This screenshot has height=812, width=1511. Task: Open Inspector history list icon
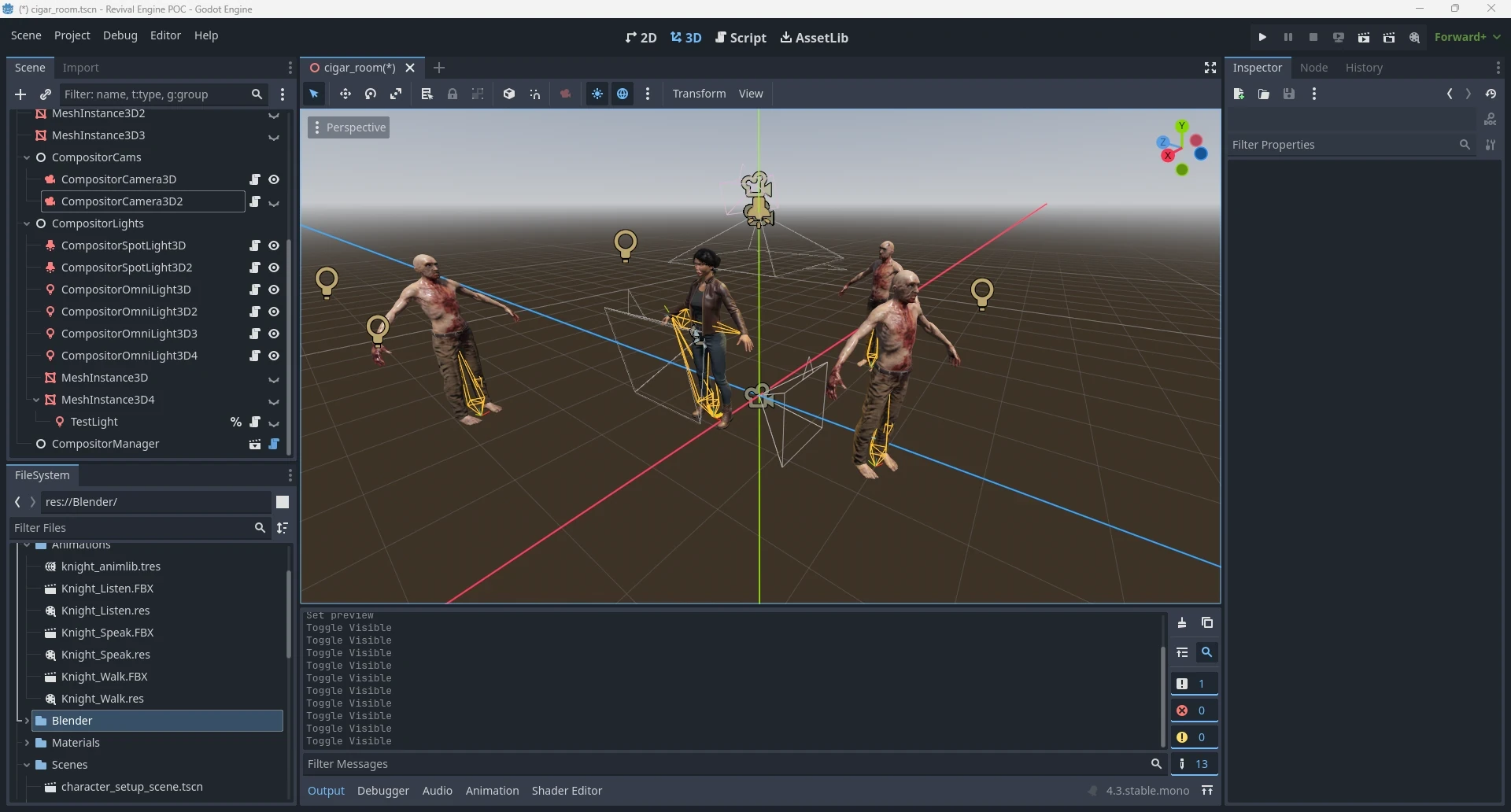click(1491, 94)
